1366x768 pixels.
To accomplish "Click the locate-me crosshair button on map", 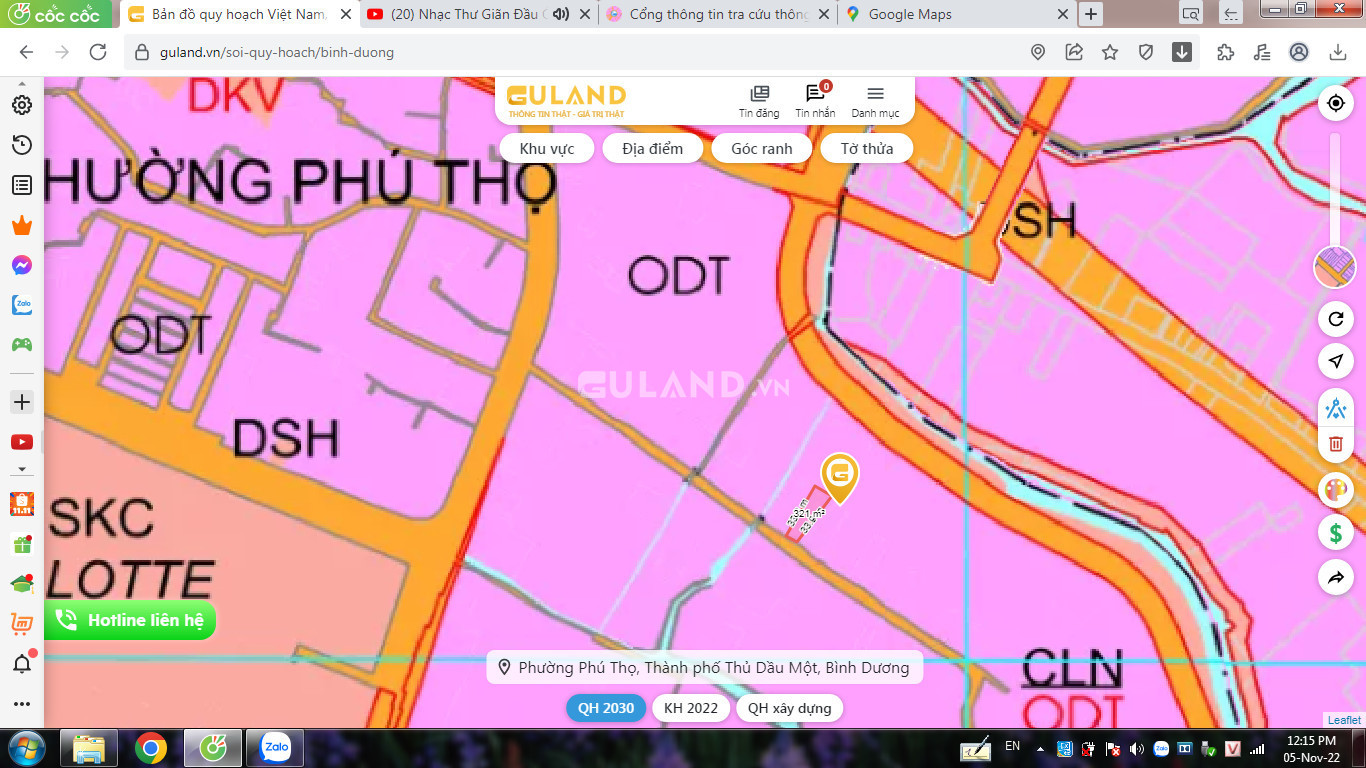I will tap(1335, 103).
